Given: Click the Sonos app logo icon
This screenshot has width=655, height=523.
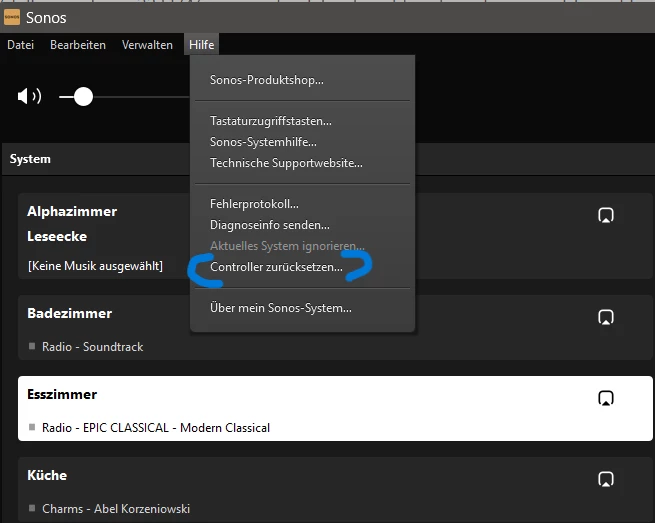Looking at the screenshot, I should 12,17.
